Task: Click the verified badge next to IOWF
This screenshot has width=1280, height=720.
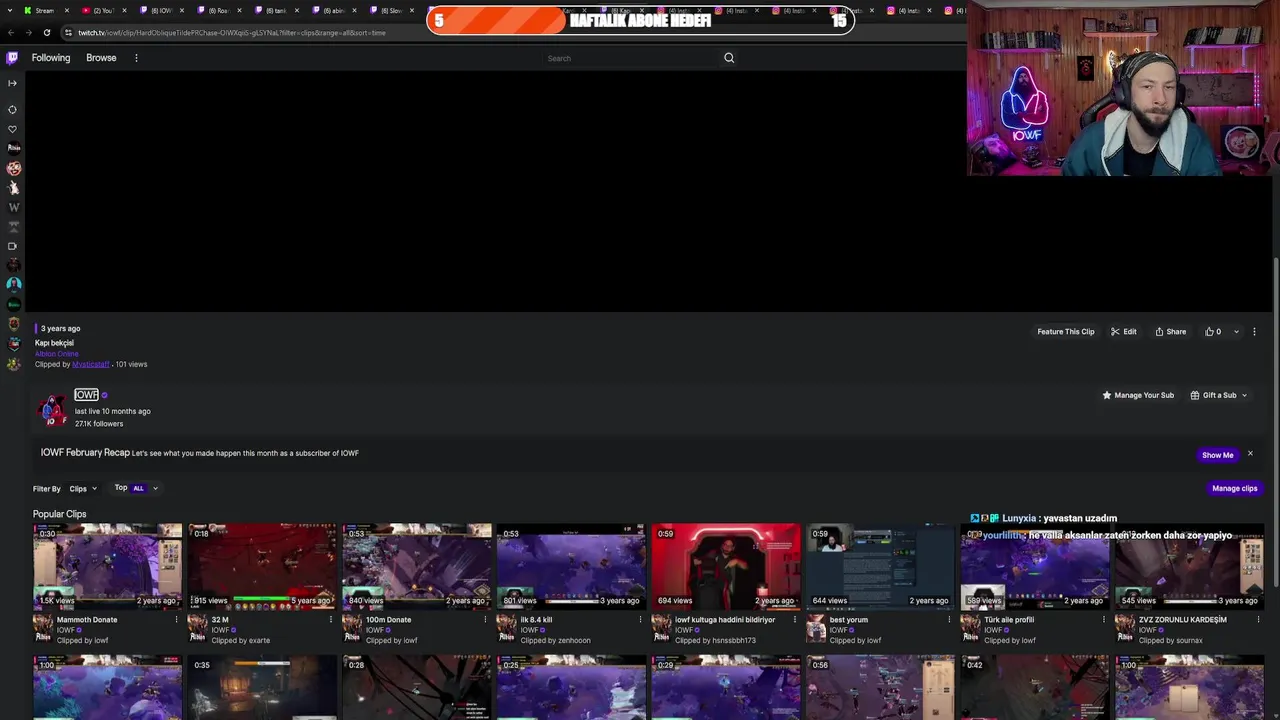Action: click(104, 395)
